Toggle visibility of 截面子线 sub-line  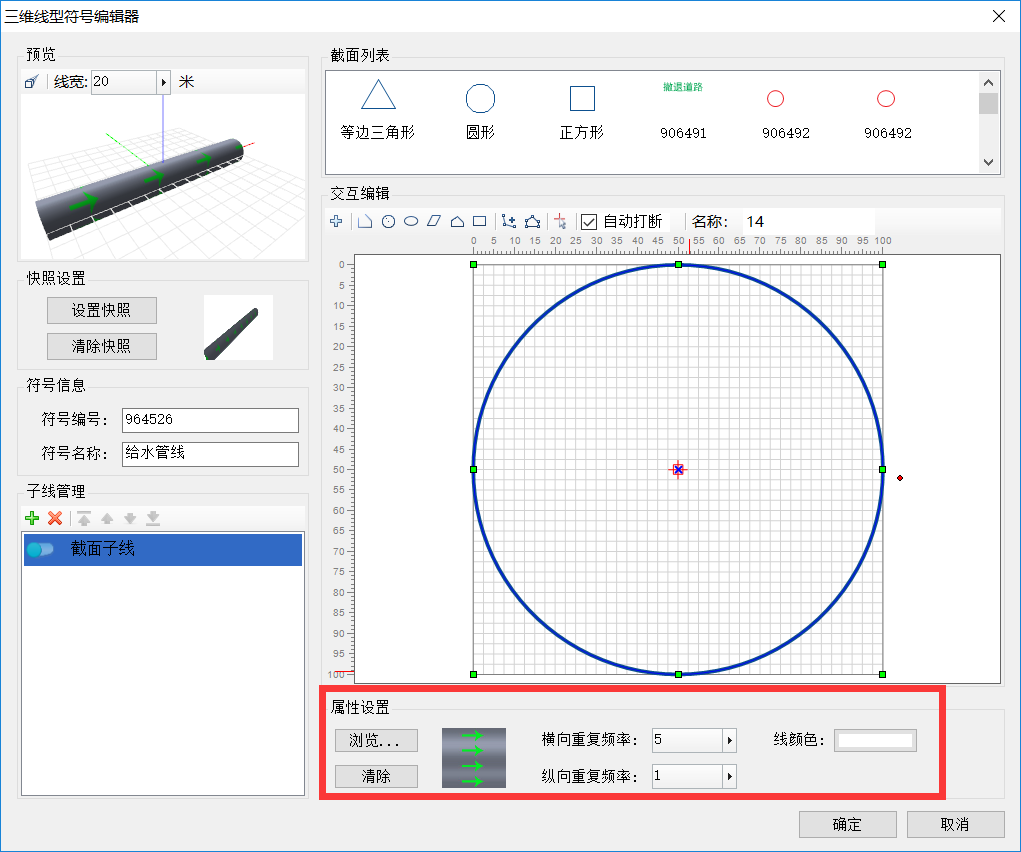41,549
